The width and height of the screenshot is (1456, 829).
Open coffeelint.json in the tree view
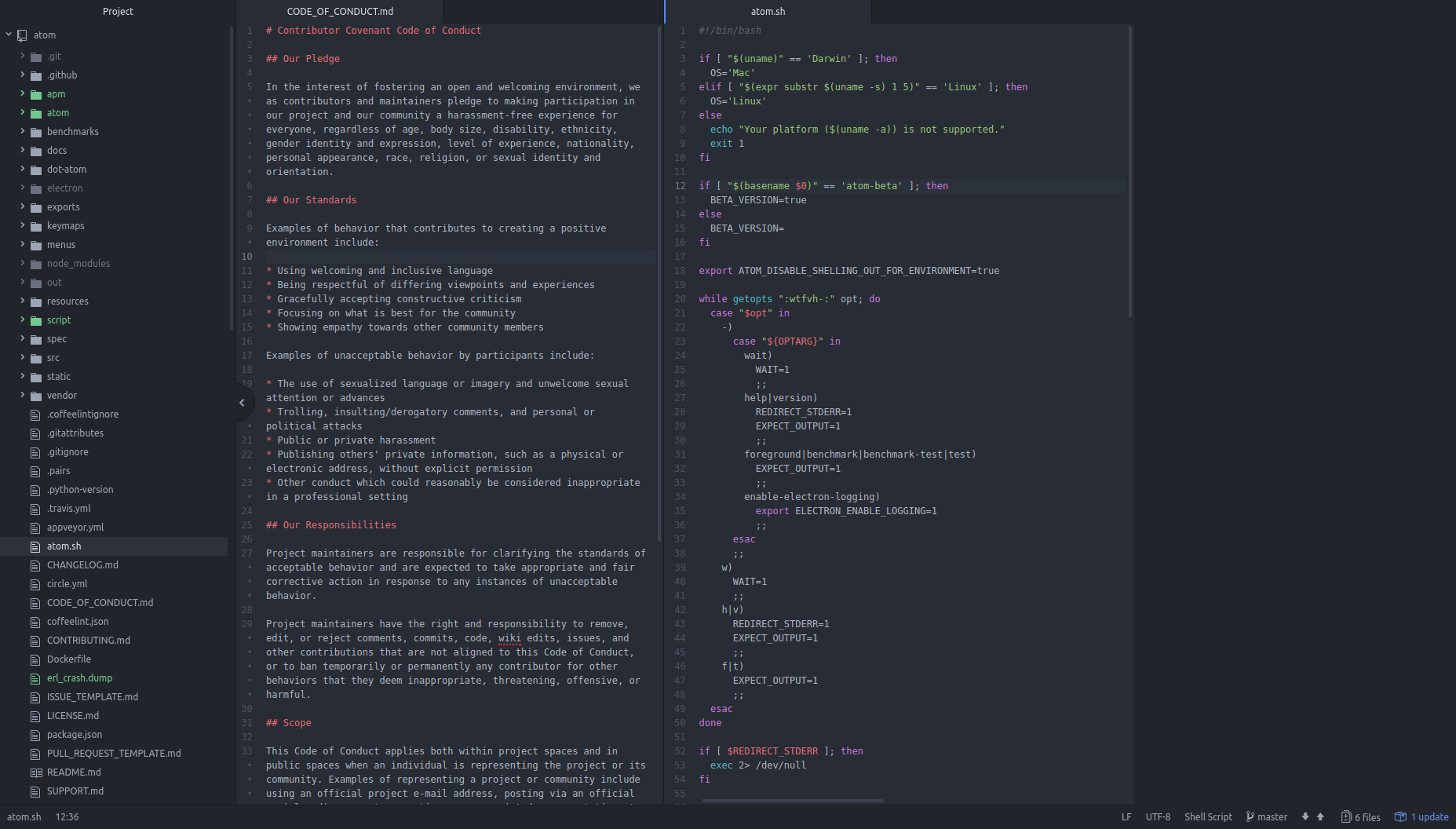pyautogui.click(x=78, y=622)
